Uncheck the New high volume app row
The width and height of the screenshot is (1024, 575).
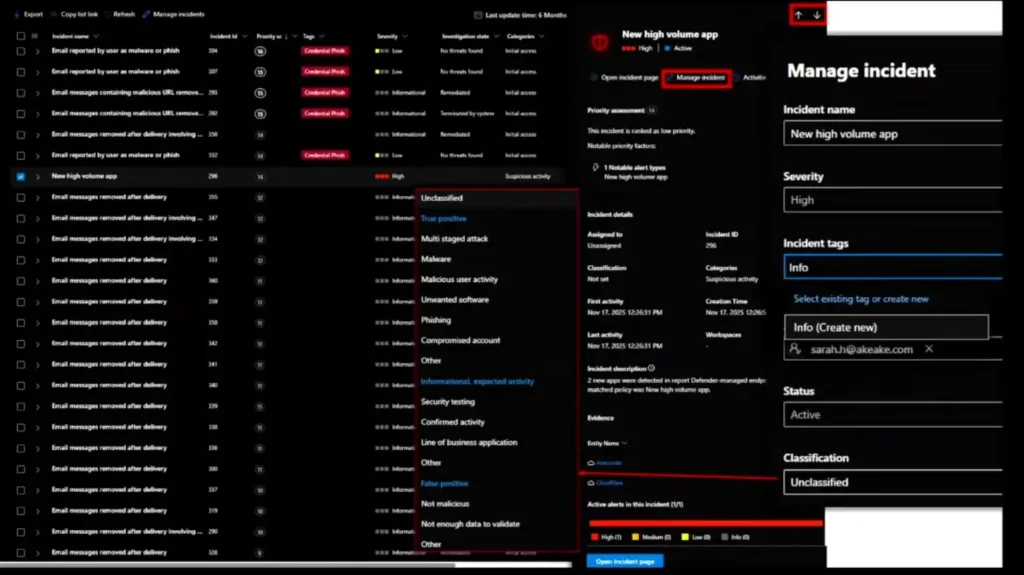tap(21, 176)
